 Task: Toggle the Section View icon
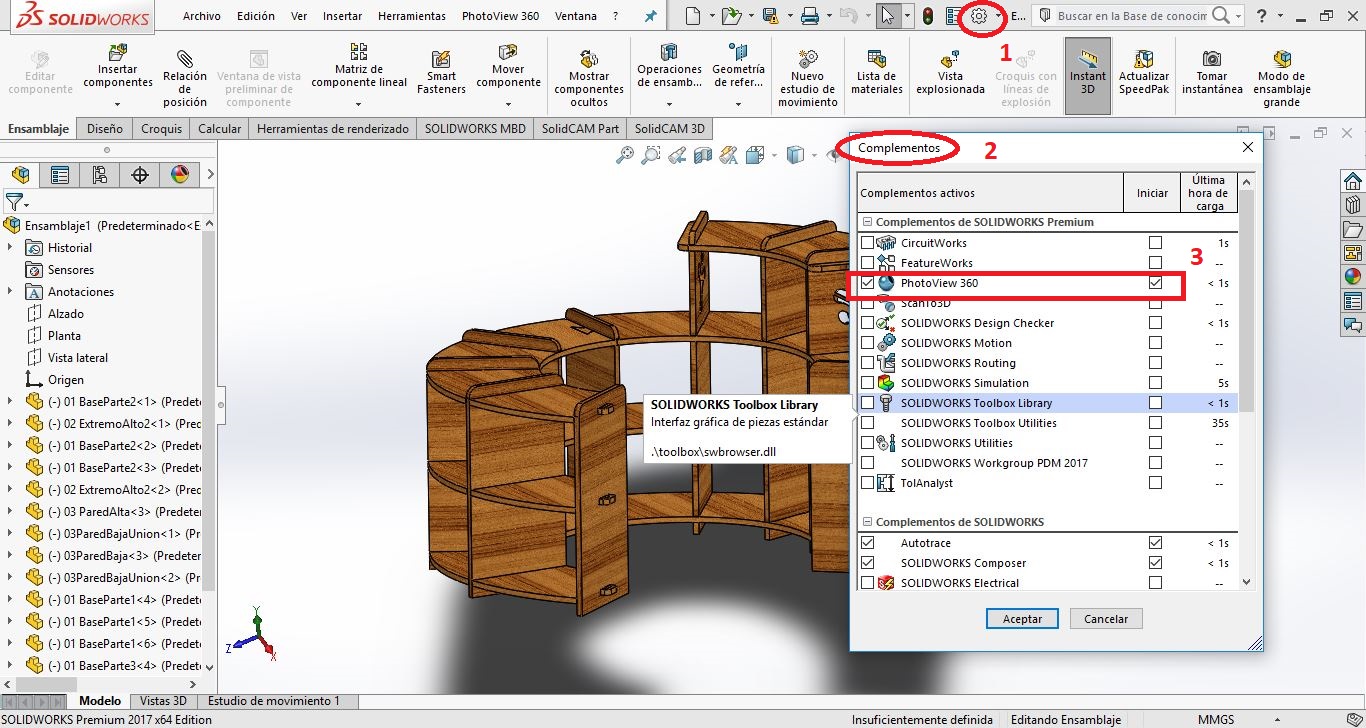(x=703, y=155)
